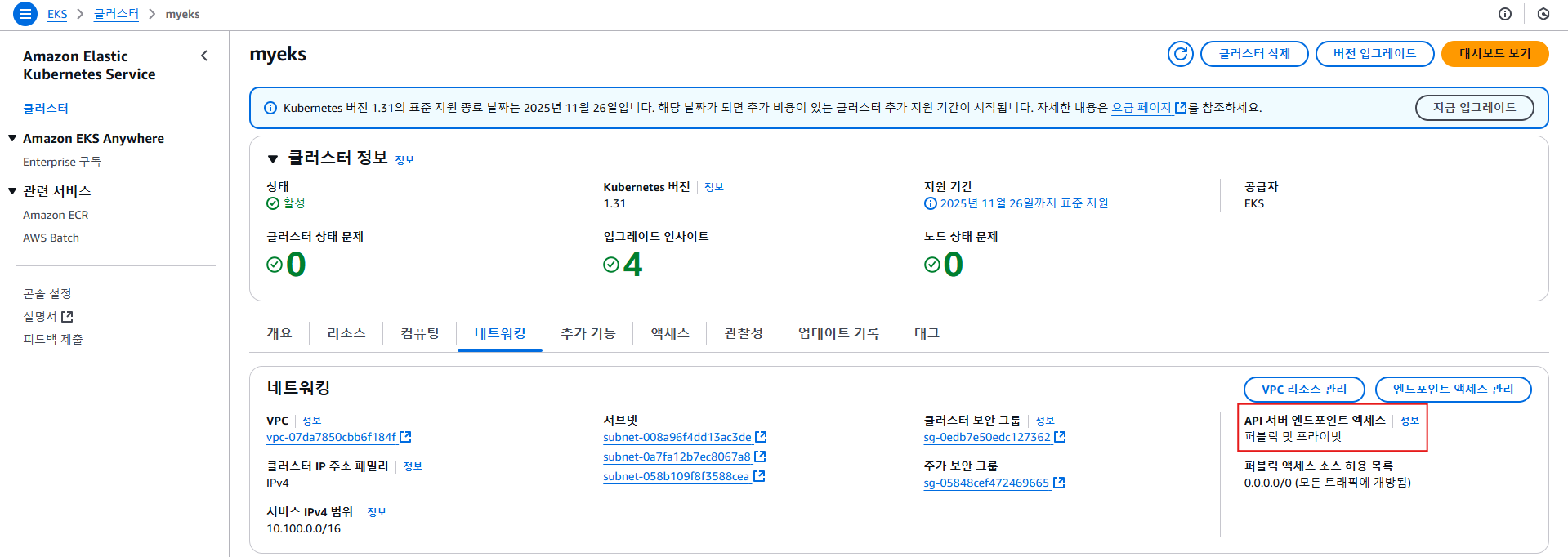The width and height of the screenshot is (1568, 557).
Task: Open external icon beside subnet-008a96f4dd13ac3de
Action: [761, 437]
